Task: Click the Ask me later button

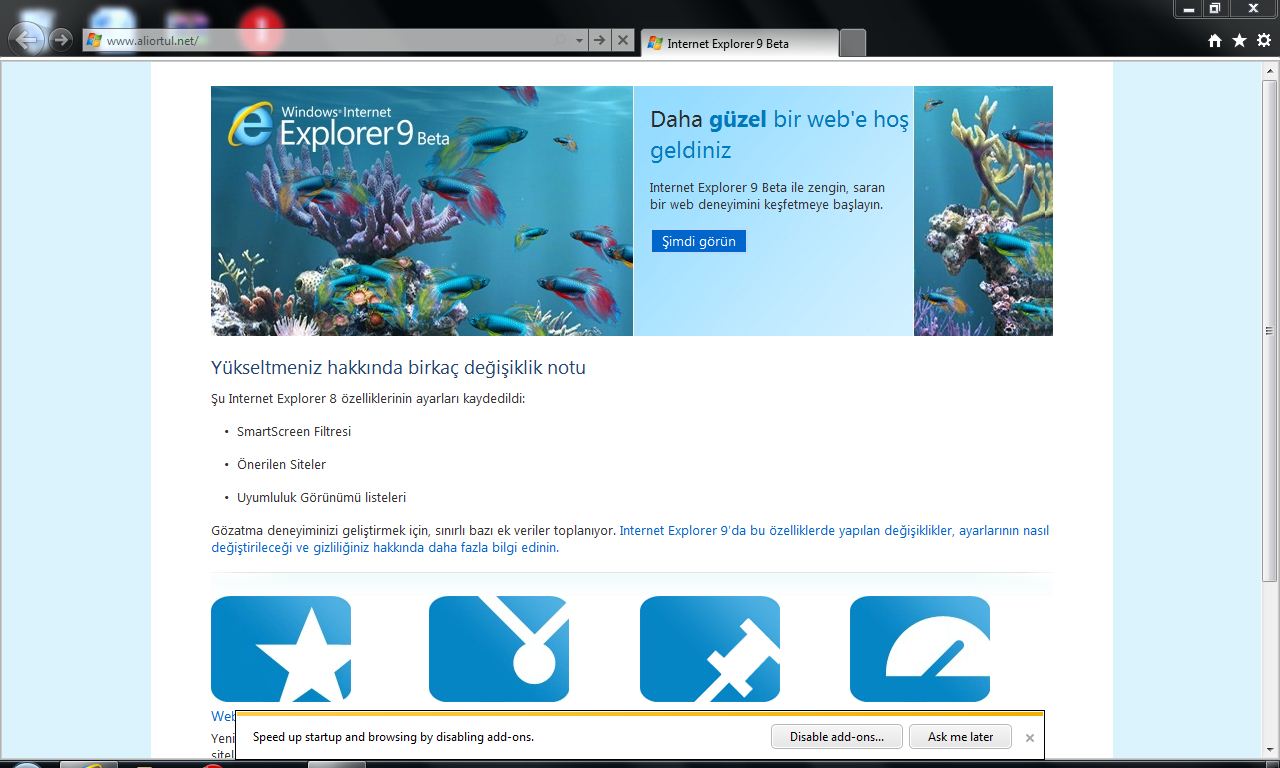Action: pos(959,737)
